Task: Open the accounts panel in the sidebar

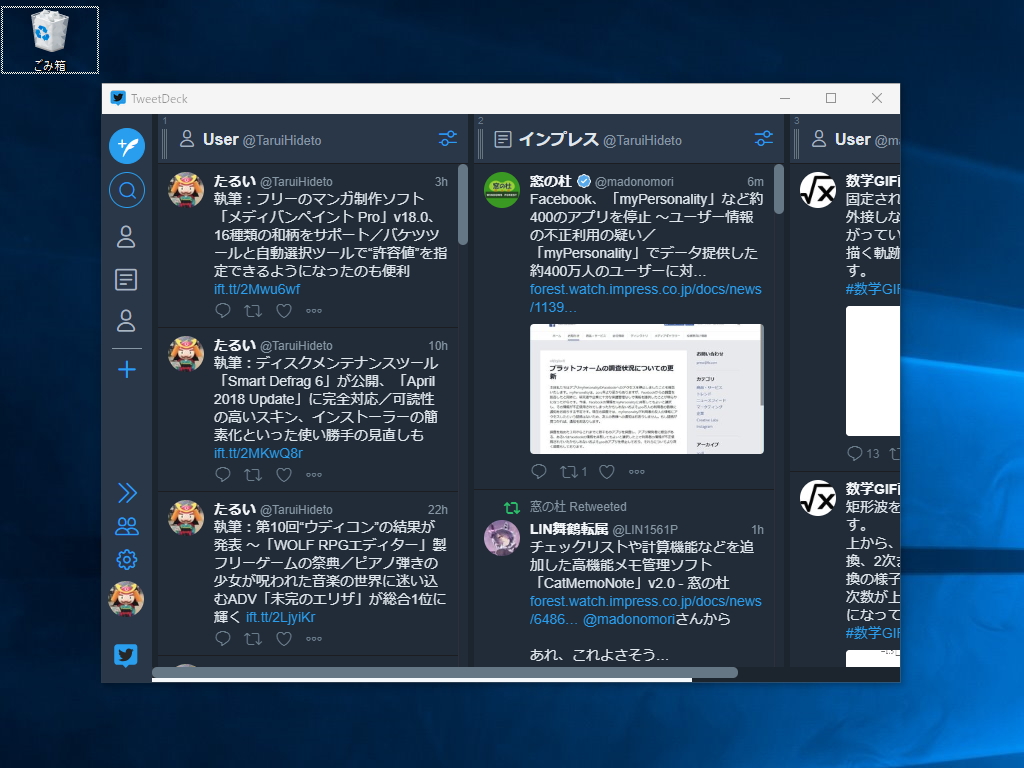Action: (x=126, y=525)
